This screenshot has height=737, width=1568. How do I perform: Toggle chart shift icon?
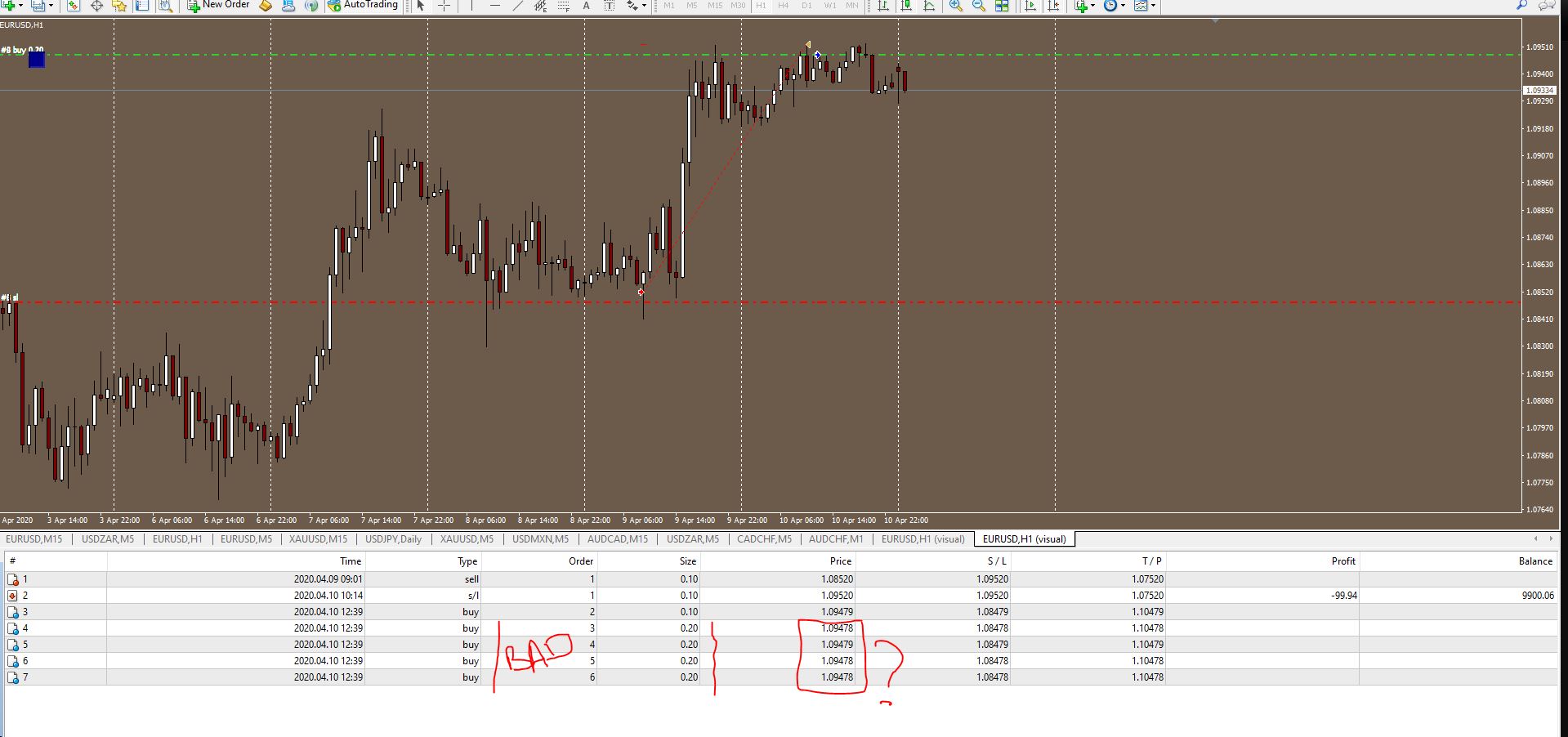click(x=1053, y=6)
